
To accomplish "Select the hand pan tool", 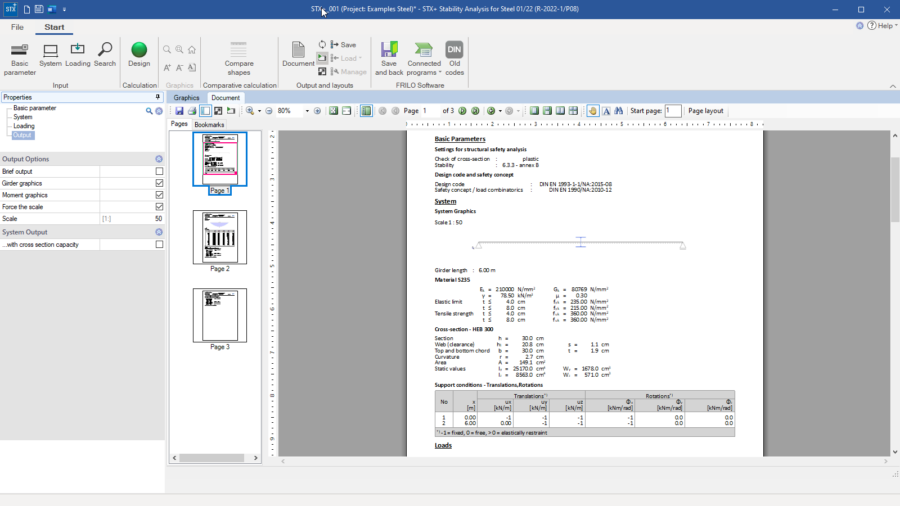I will [593, 111].
